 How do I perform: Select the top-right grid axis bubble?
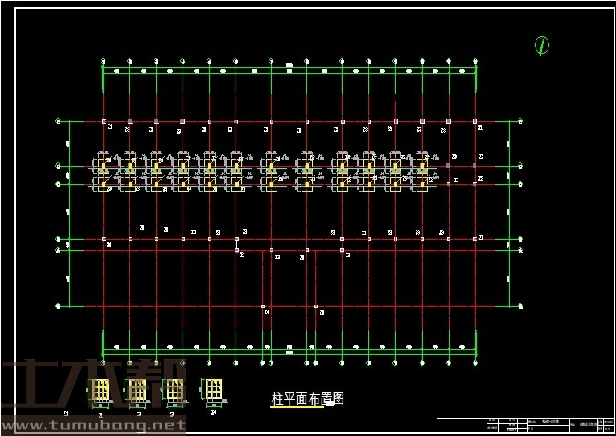(475, 62)
